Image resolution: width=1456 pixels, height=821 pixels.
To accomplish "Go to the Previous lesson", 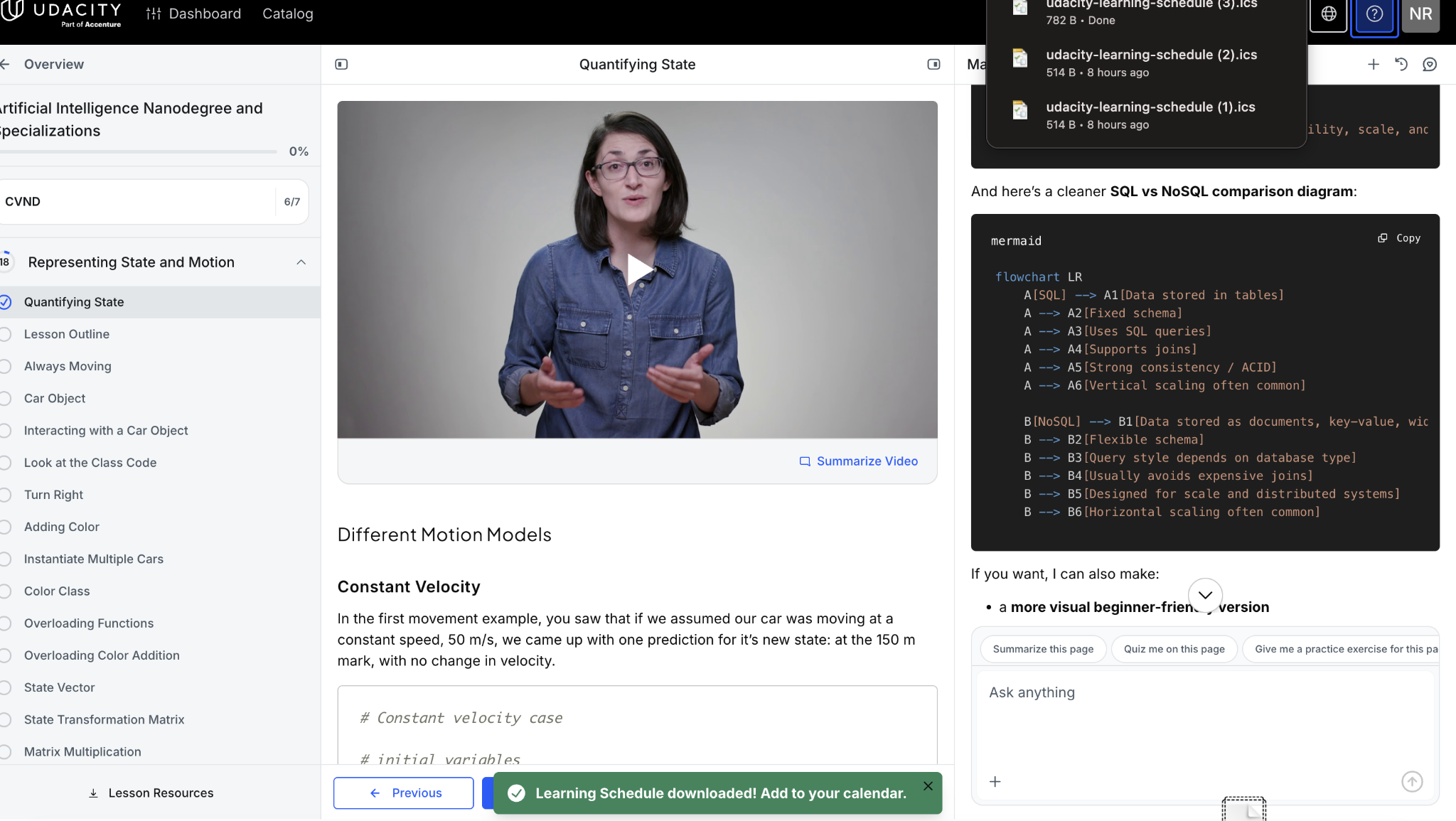I will tap(404, 793).
